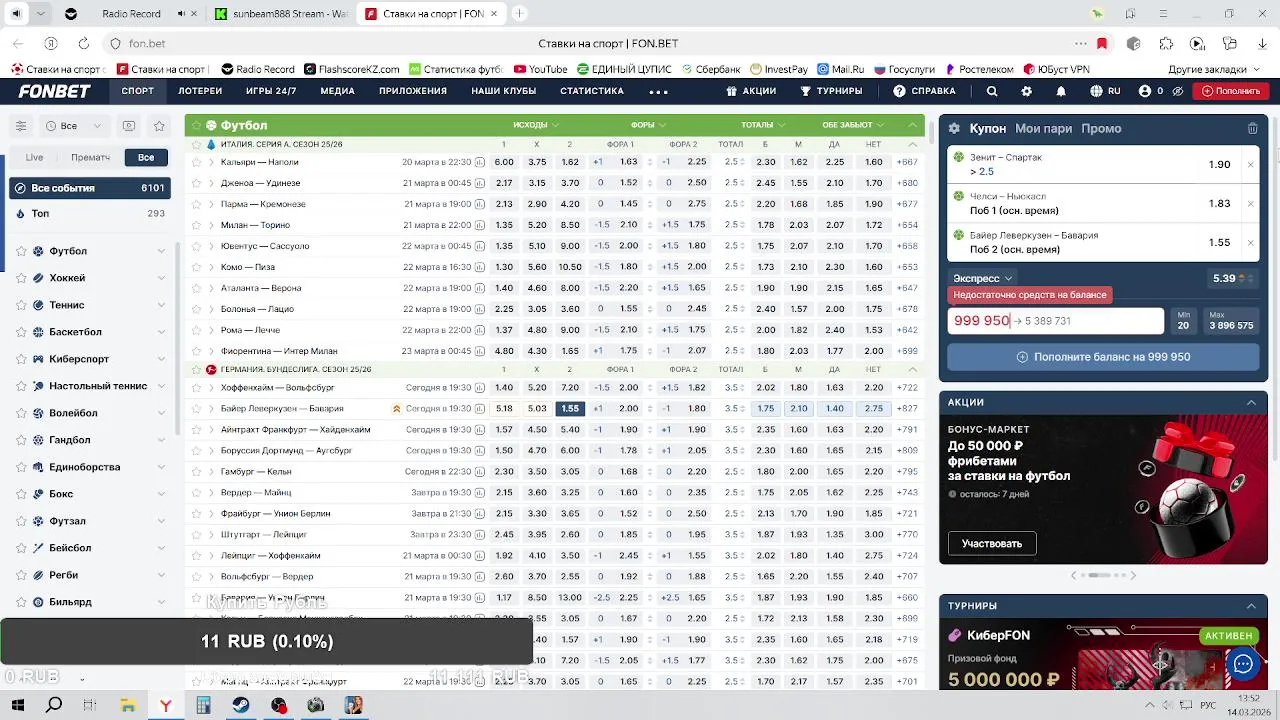Select the Прематч filter
Viewport: 1280px width, 720px height.
coord(91,157)
